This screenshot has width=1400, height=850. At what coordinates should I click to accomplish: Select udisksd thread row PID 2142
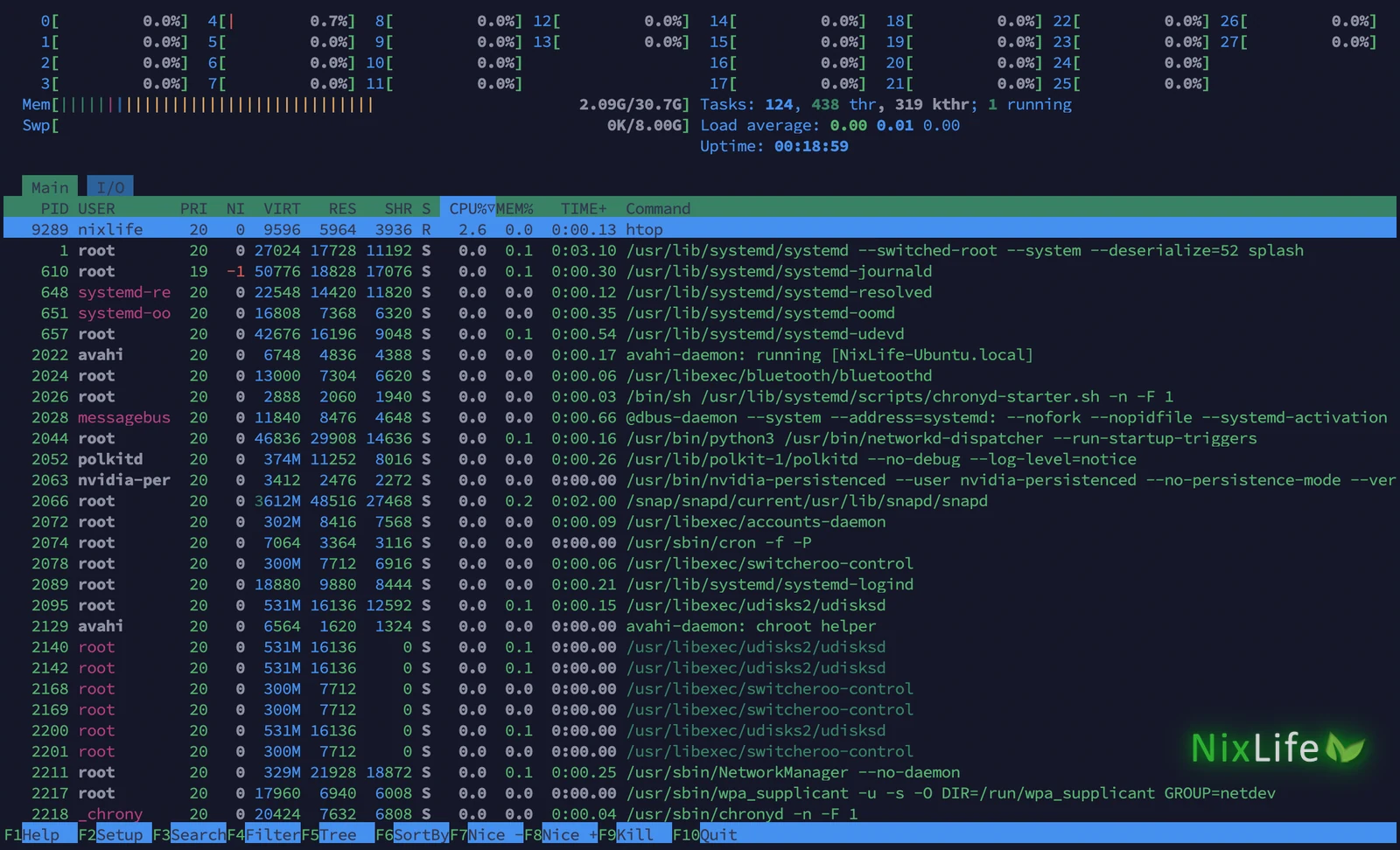coord(700,668)
